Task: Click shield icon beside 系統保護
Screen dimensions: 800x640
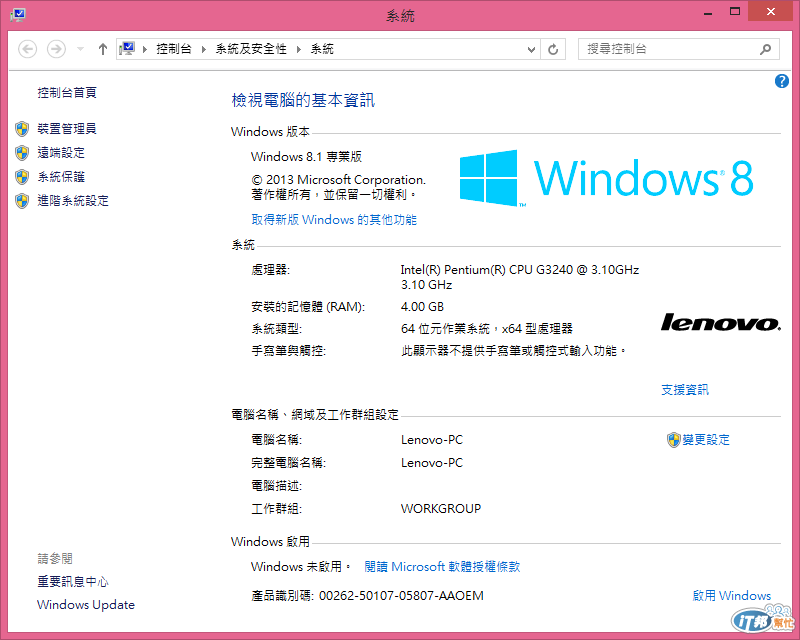Action: coord(22,177)
